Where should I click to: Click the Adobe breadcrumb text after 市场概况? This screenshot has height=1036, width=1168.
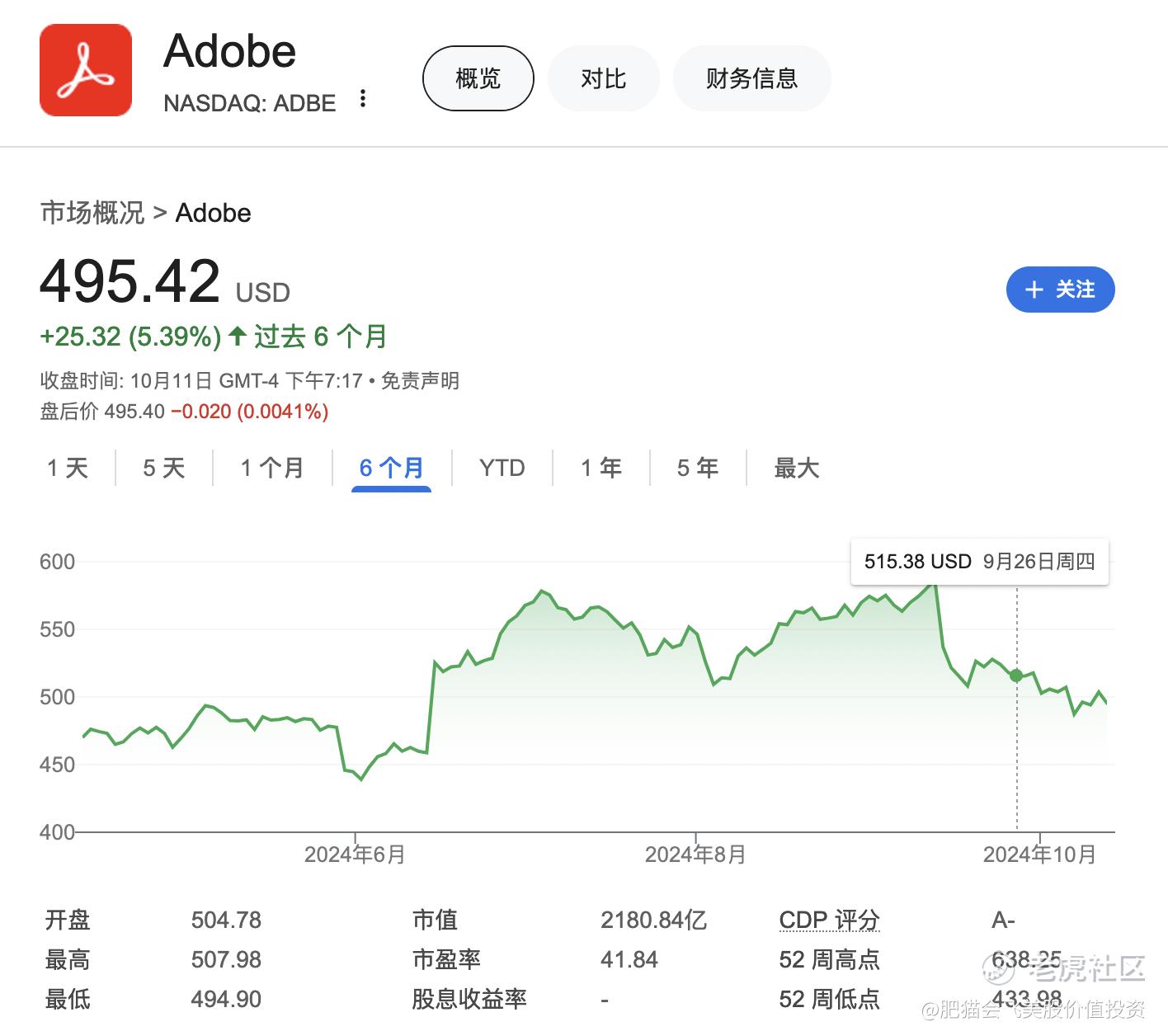pyautogui.click(x=214, y=213)
